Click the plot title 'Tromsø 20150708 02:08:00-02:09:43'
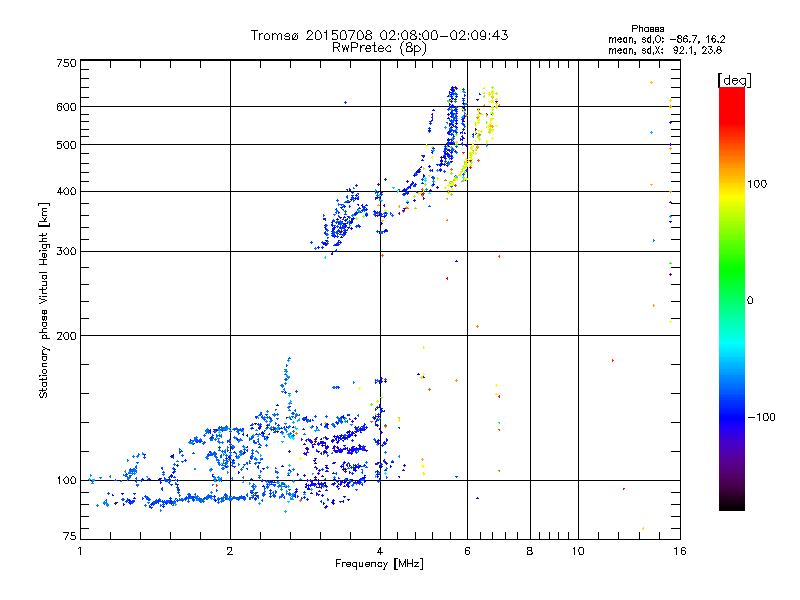 click(x=379, y=35)
